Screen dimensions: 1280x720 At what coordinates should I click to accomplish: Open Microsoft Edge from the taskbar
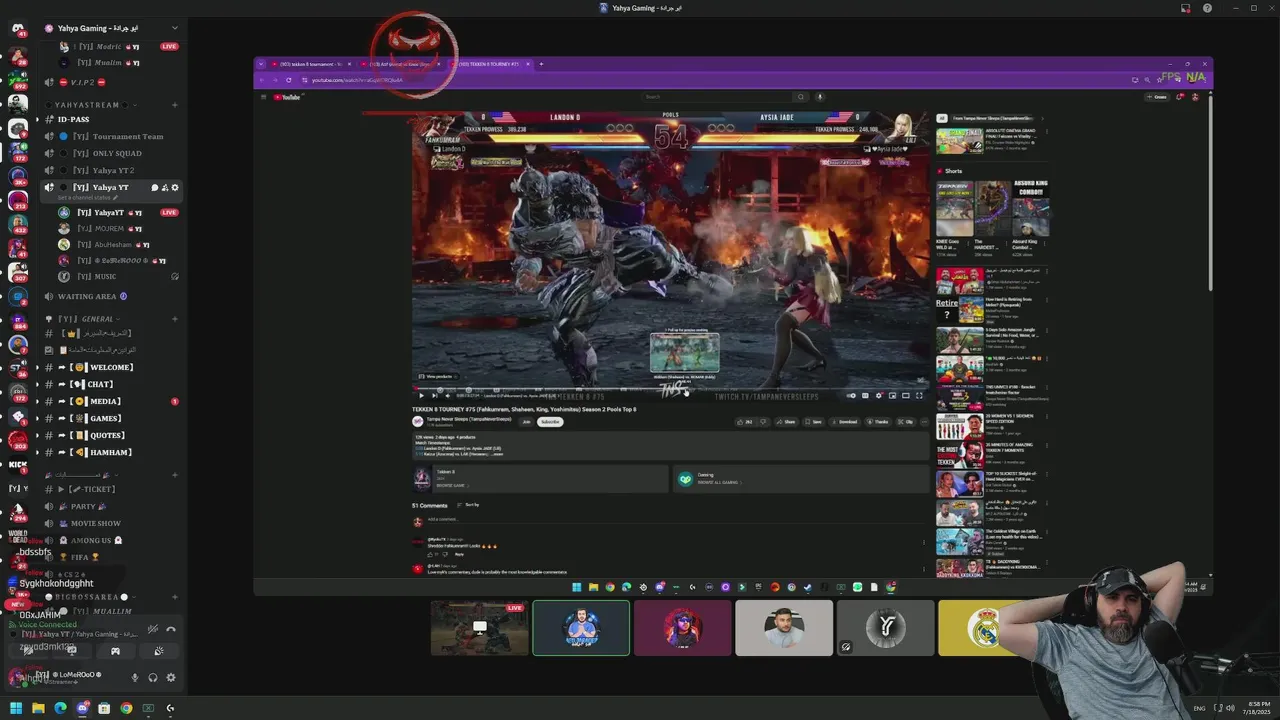coord(60,708)
